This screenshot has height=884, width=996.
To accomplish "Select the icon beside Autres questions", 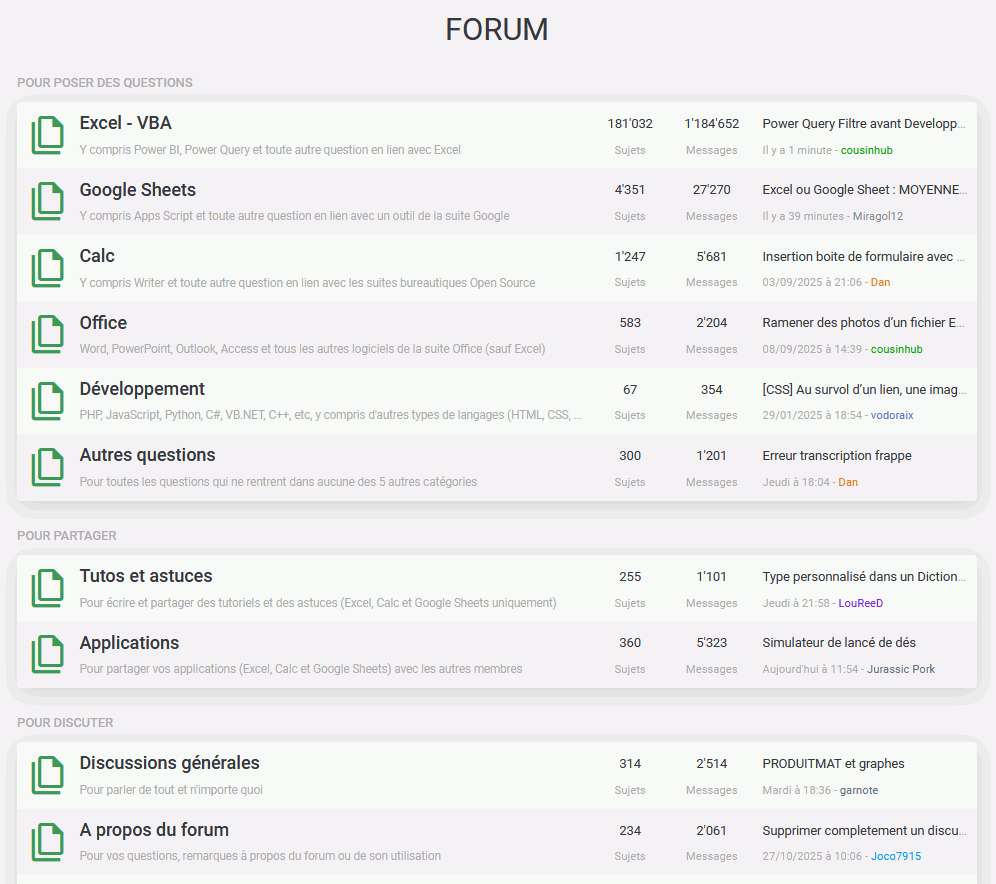I will tap(47, 467).
